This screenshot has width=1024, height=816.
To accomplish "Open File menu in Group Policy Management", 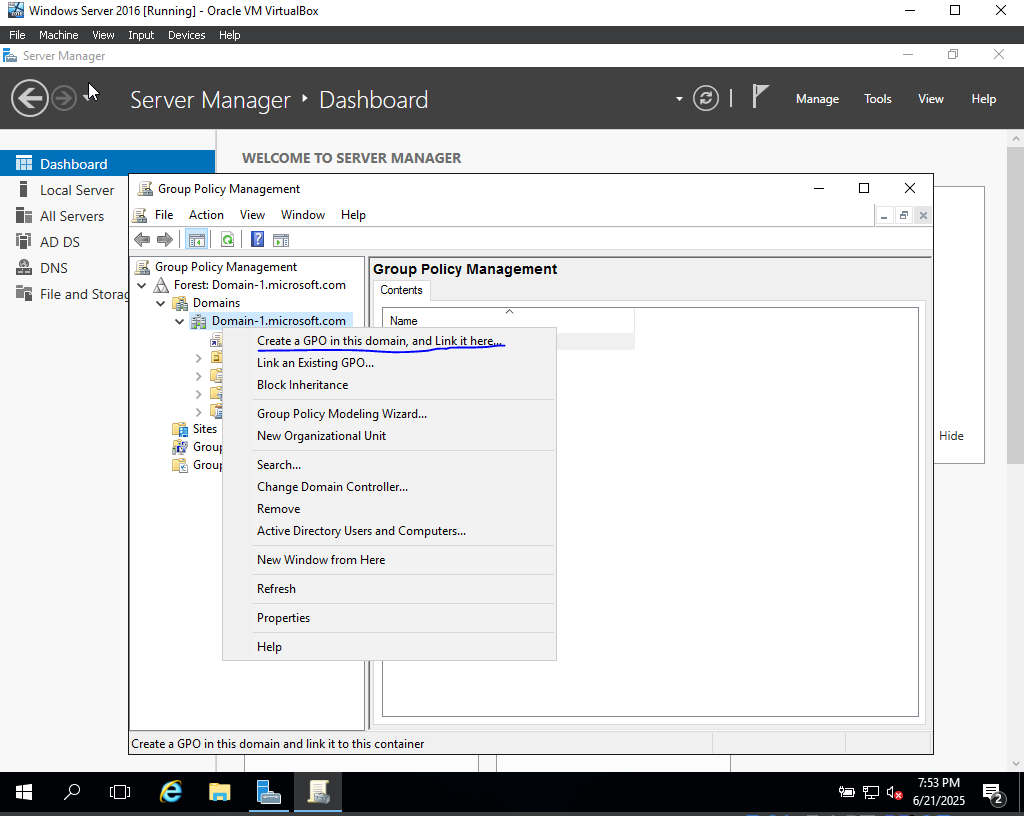I will point(164,215).
